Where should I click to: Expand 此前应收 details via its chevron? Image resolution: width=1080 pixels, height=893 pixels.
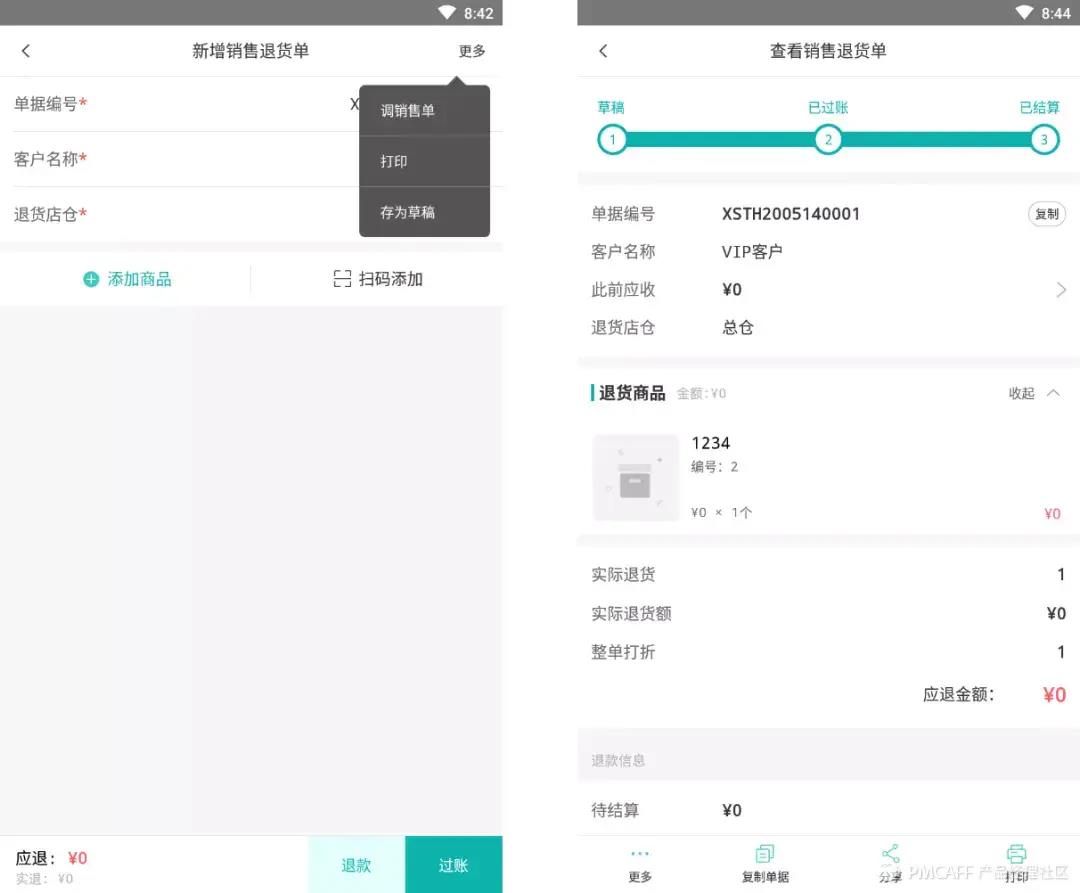pyautogui.click(x=1062, y=290)
